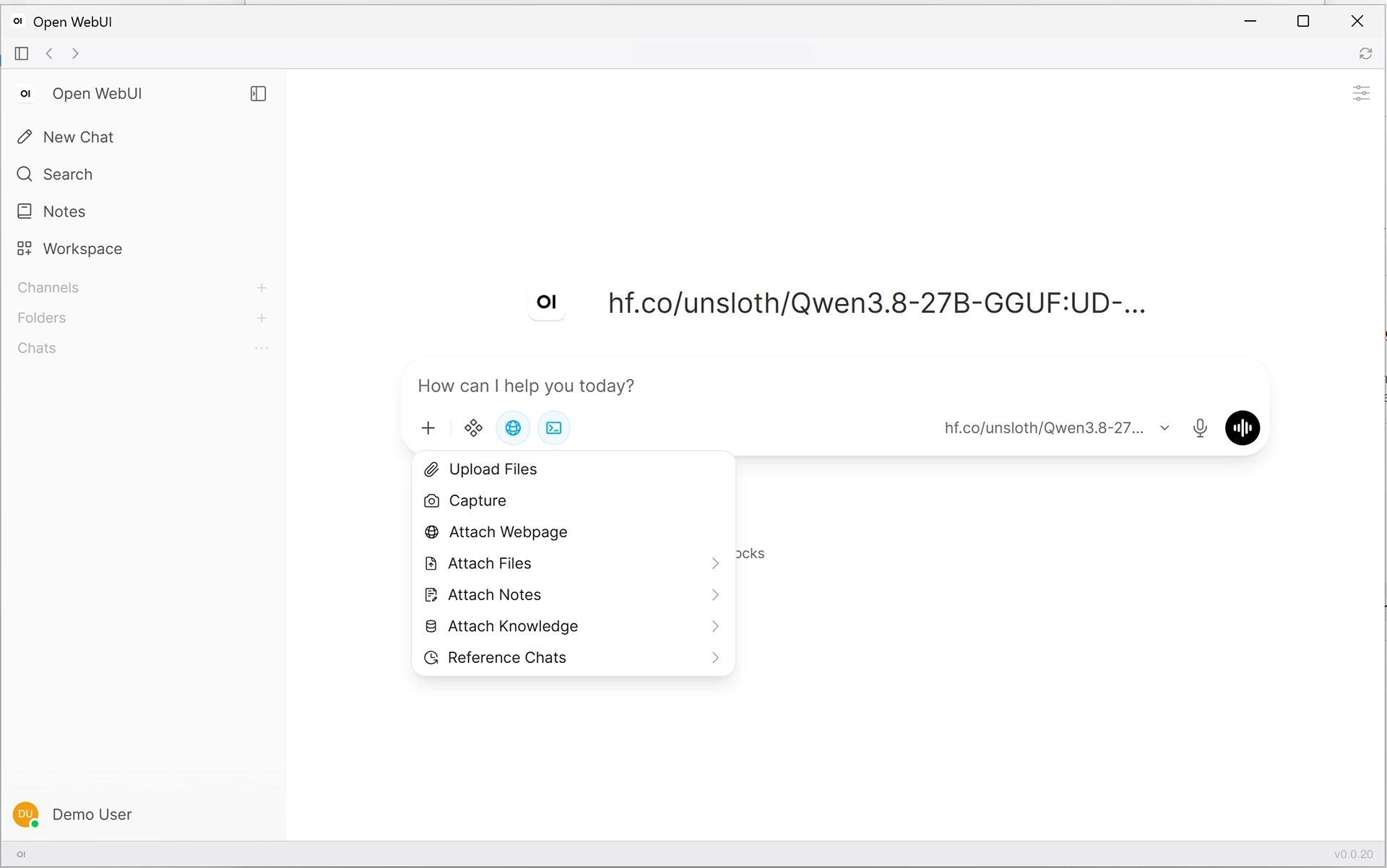The image size is (1387, 868).
Task: Collapse sidebar using icon beside Open WebUI title
Action: click(258, 94)
